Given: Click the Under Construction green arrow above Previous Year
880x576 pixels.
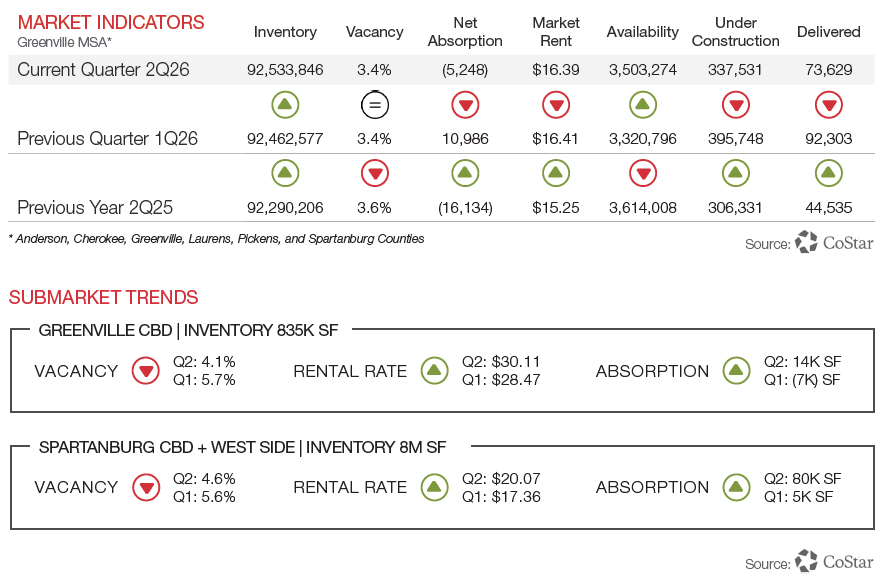Looking at the screenshot, I should coord(736,173).
